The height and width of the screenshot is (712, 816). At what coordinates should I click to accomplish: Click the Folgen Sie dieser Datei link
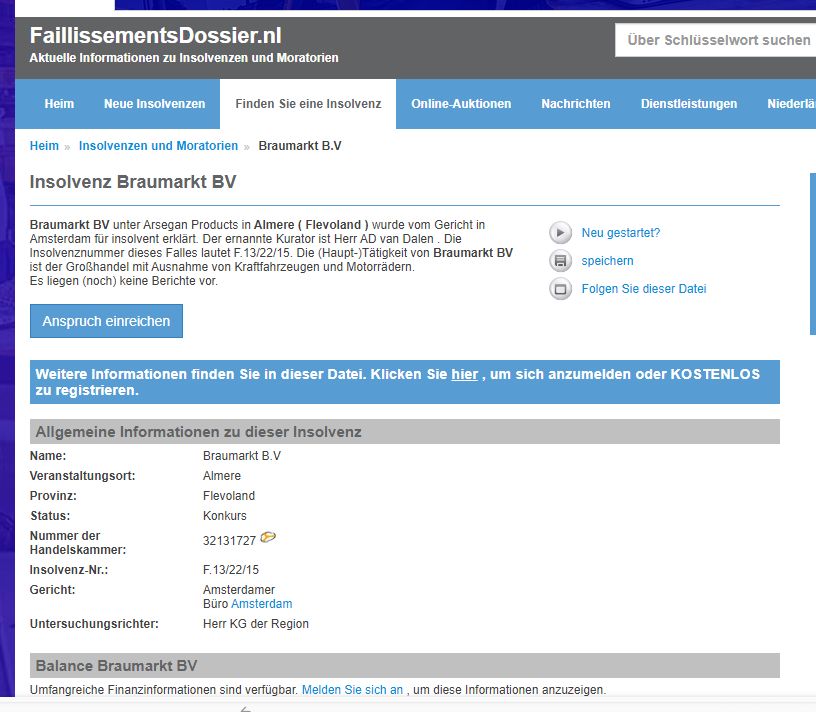[x=643, y=289]
